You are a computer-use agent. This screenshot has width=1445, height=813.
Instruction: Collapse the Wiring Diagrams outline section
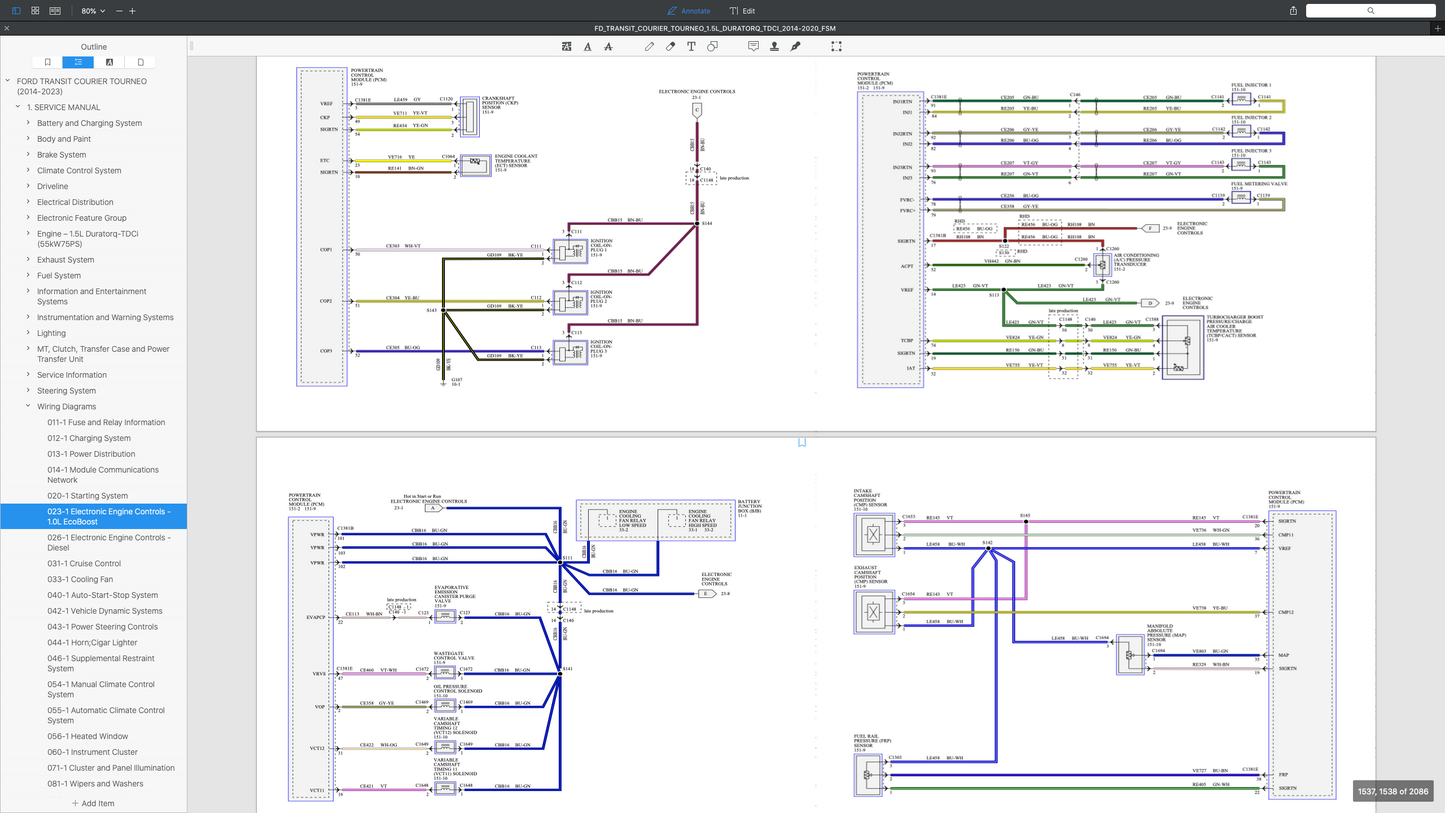tap(28, 407)
